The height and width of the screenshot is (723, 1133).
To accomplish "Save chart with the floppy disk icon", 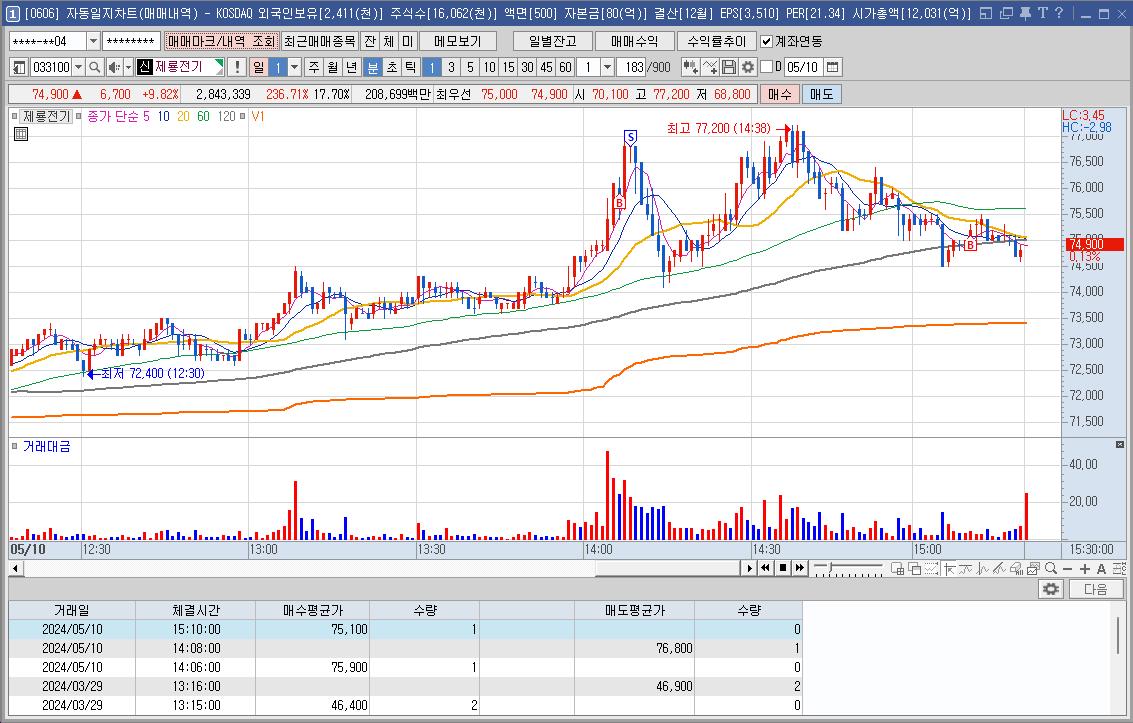I will [x=729, y=67].
